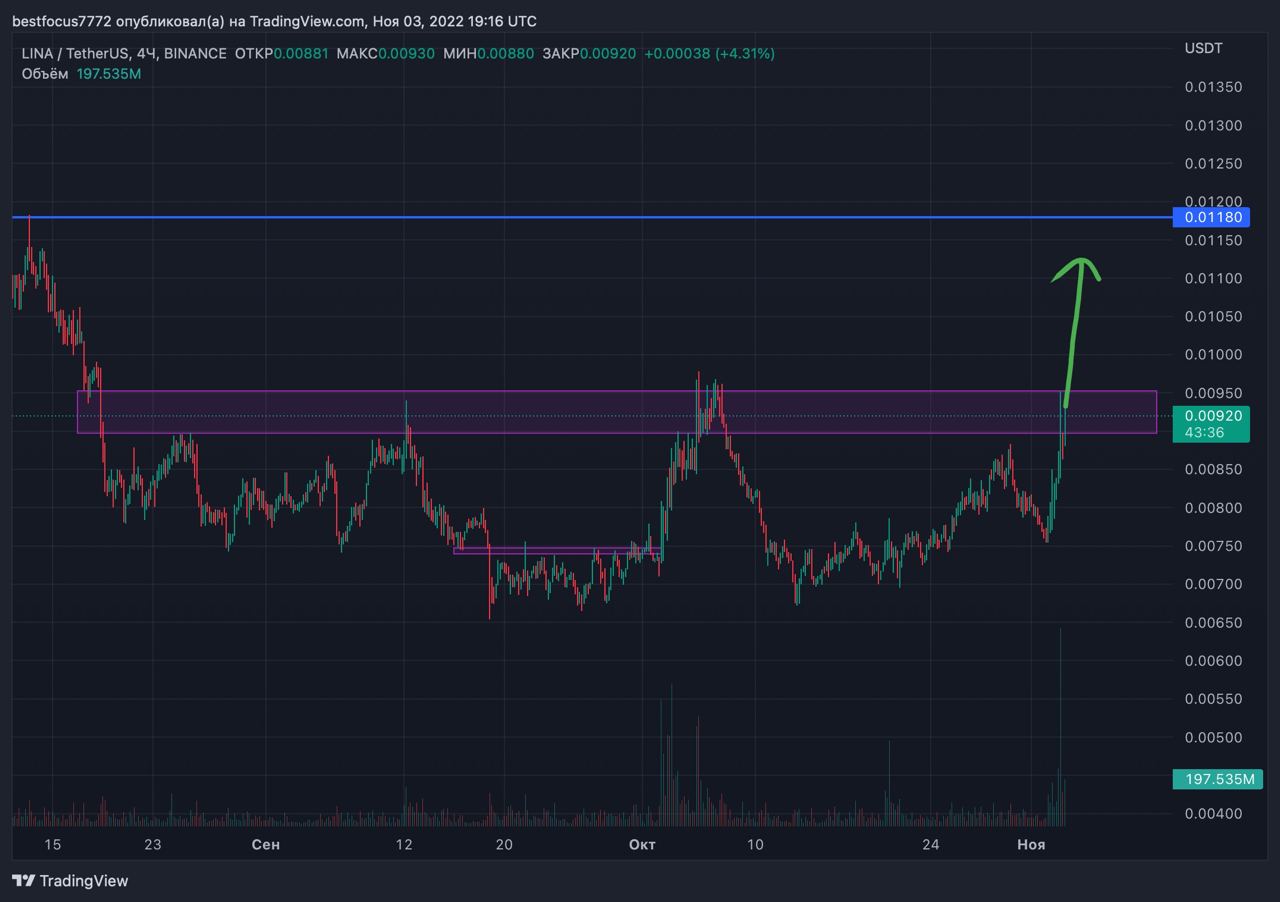The width and height of the screenshot is (1280, 902).
Task: Click price axis value 0.00950
Action: point(1213,393)
